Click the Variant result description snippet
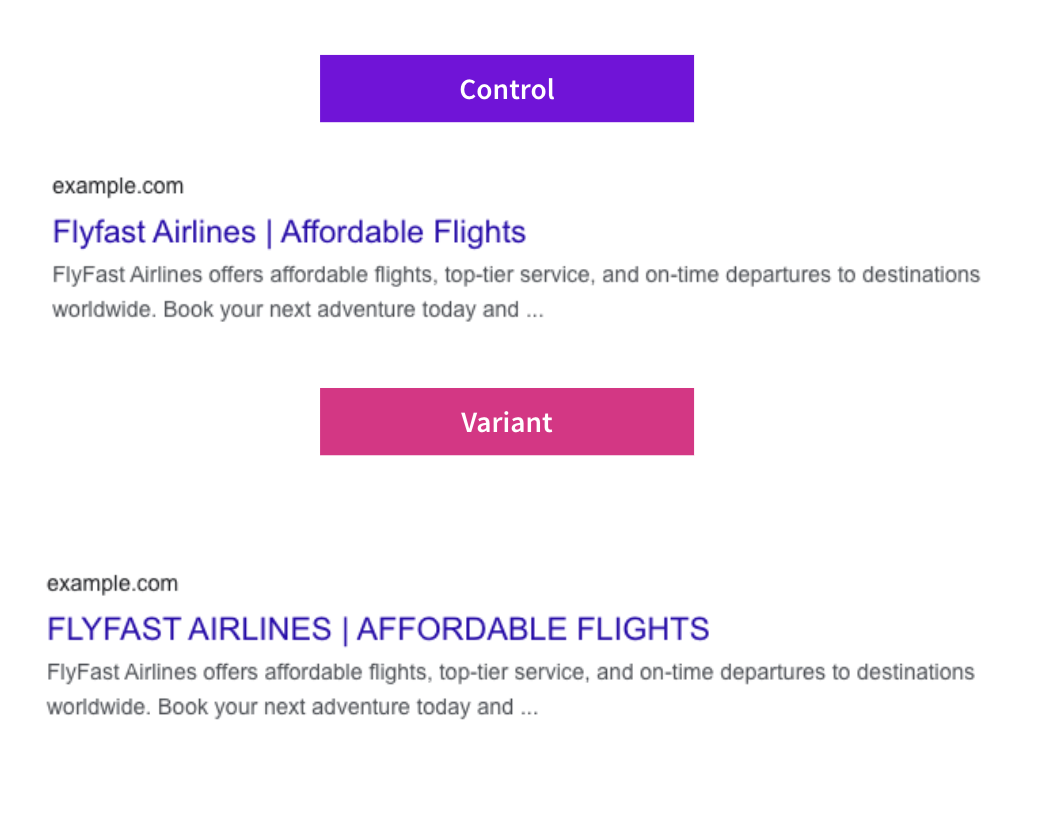The image size is (1039, 829). 510,689
